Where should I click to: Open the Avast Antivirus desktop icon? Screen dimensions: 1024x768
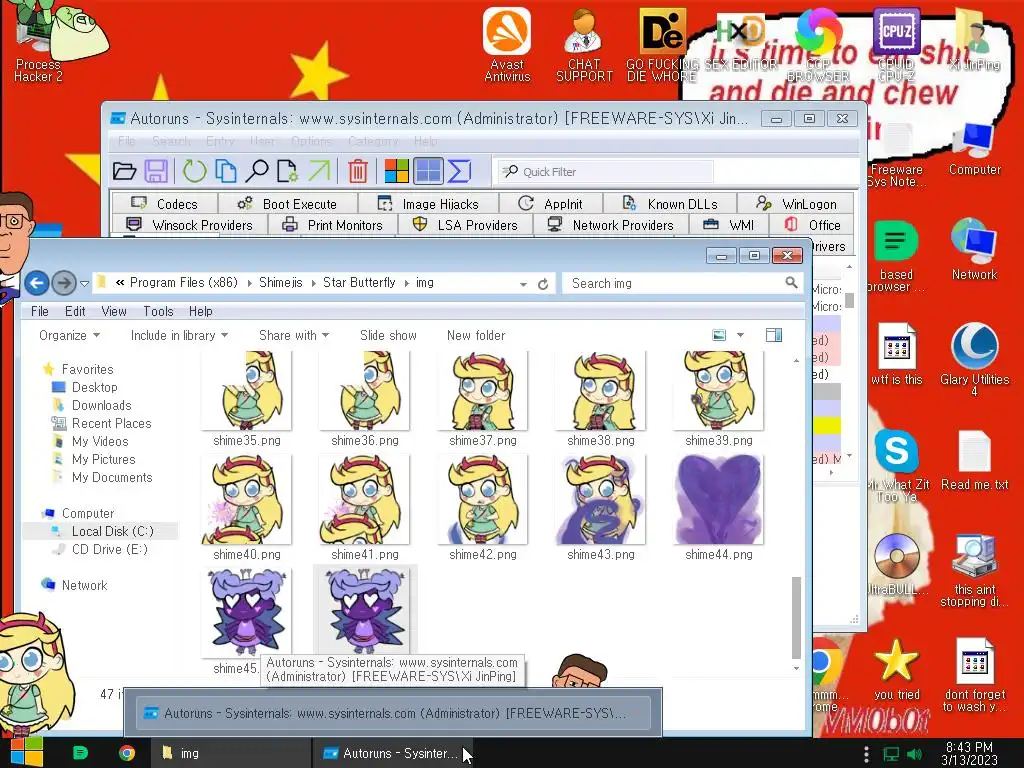click(x=507, y=44)
